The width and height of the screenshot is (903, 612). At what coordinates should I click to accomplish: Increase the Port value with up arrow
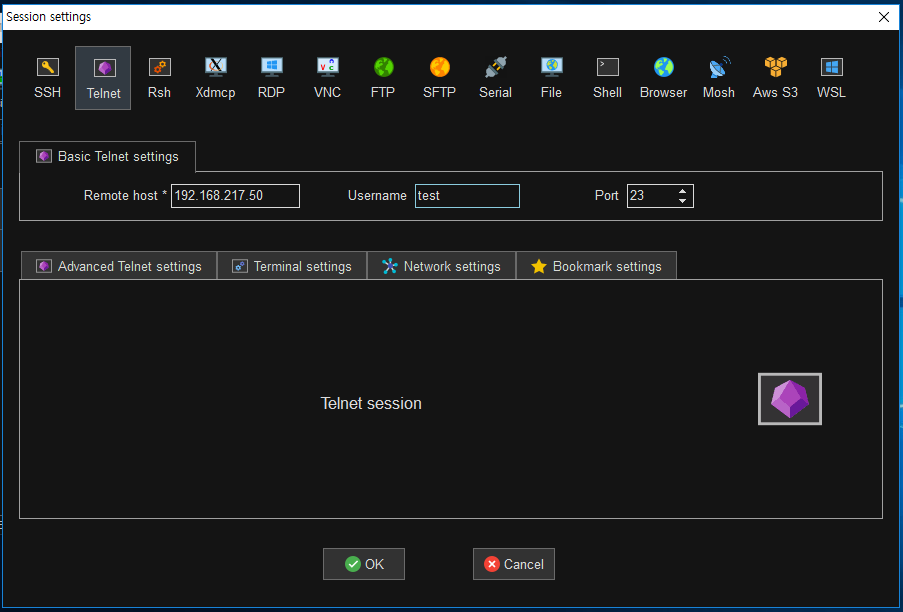pos(682,191)
